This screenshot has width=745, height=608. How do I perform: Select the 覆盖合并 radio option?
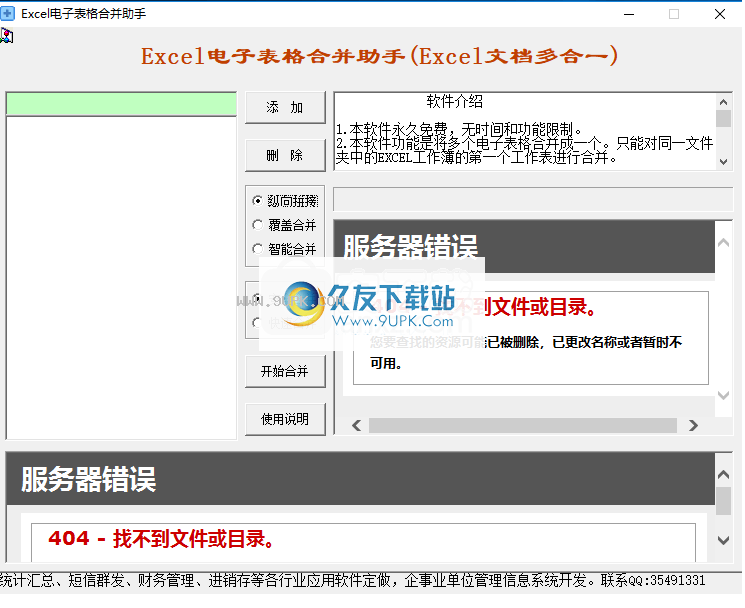[284, 225]
